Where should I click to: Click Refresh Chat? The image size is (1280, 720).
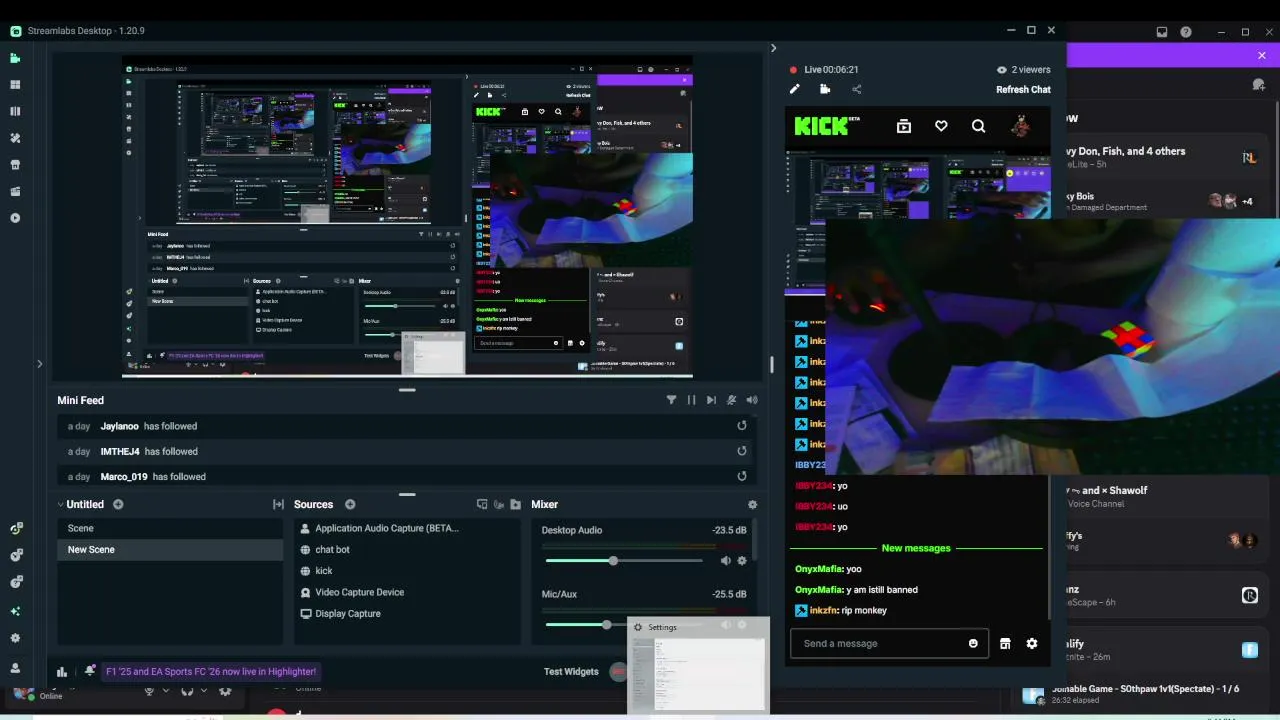pos(1023,90)
